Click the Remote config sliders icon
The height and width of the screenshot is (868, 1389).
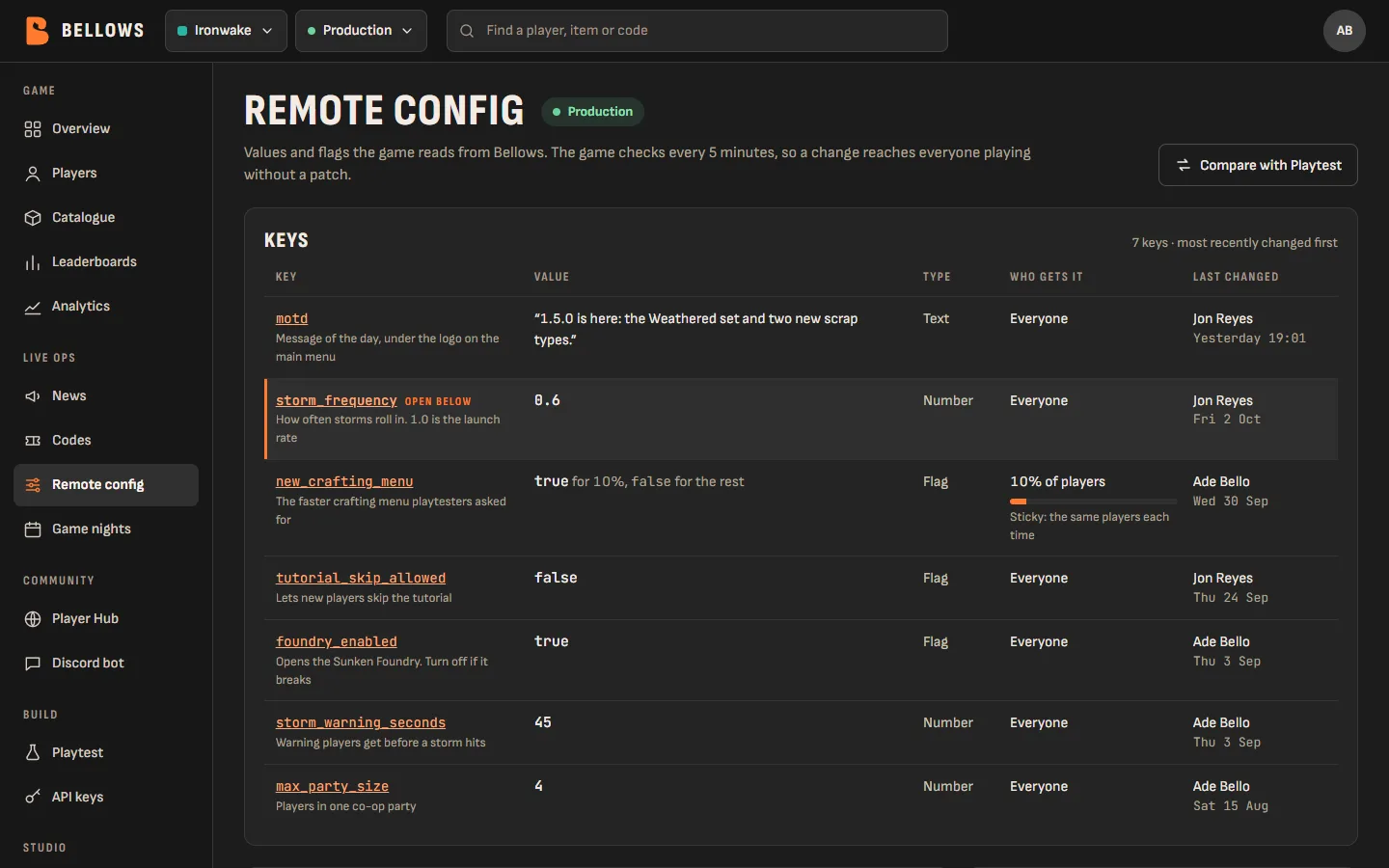pyautogui.click(x=33, y=485)
